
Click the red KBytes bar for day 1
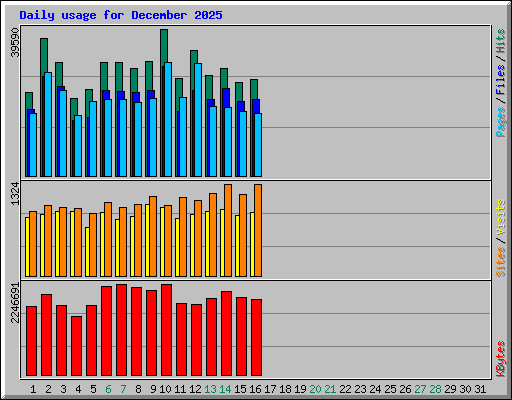[x=31, y=341]
